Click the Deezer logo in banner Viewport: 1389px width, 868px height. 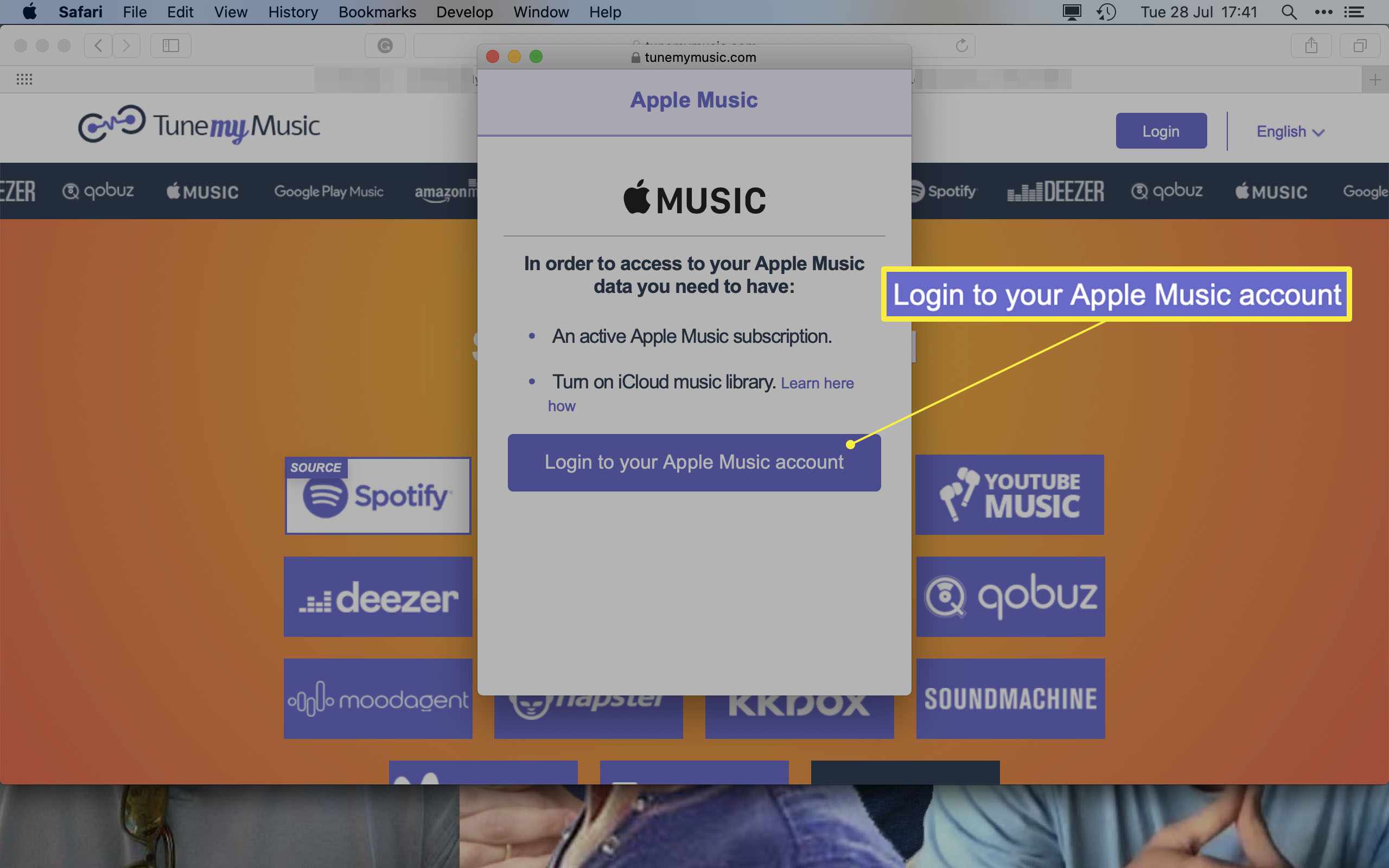click(1055, 191)
